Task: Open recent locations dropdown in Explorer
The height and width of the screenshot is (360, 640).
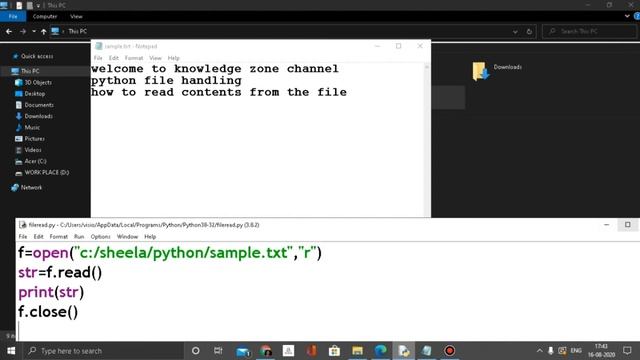Action: [x=34, y=31]
